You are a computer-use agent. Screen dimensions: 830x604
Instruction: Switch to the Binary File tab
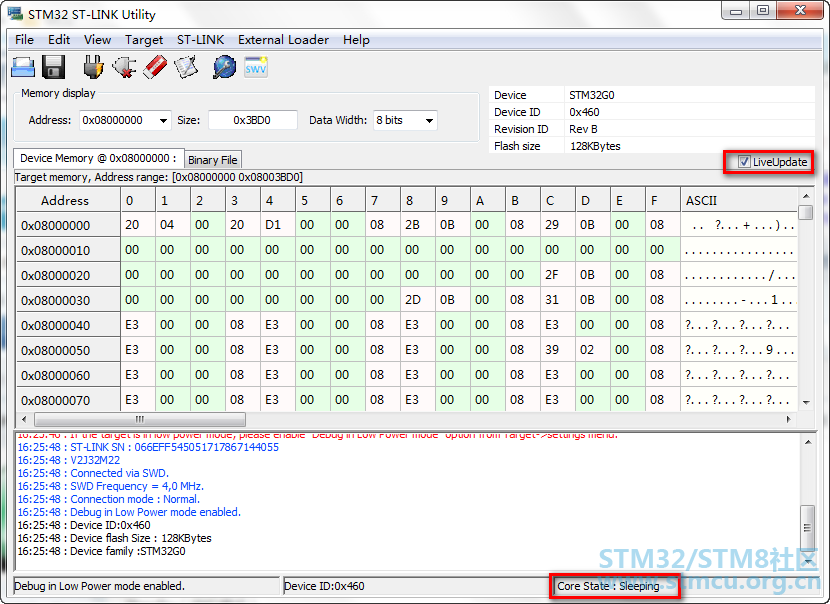[213, 160]
